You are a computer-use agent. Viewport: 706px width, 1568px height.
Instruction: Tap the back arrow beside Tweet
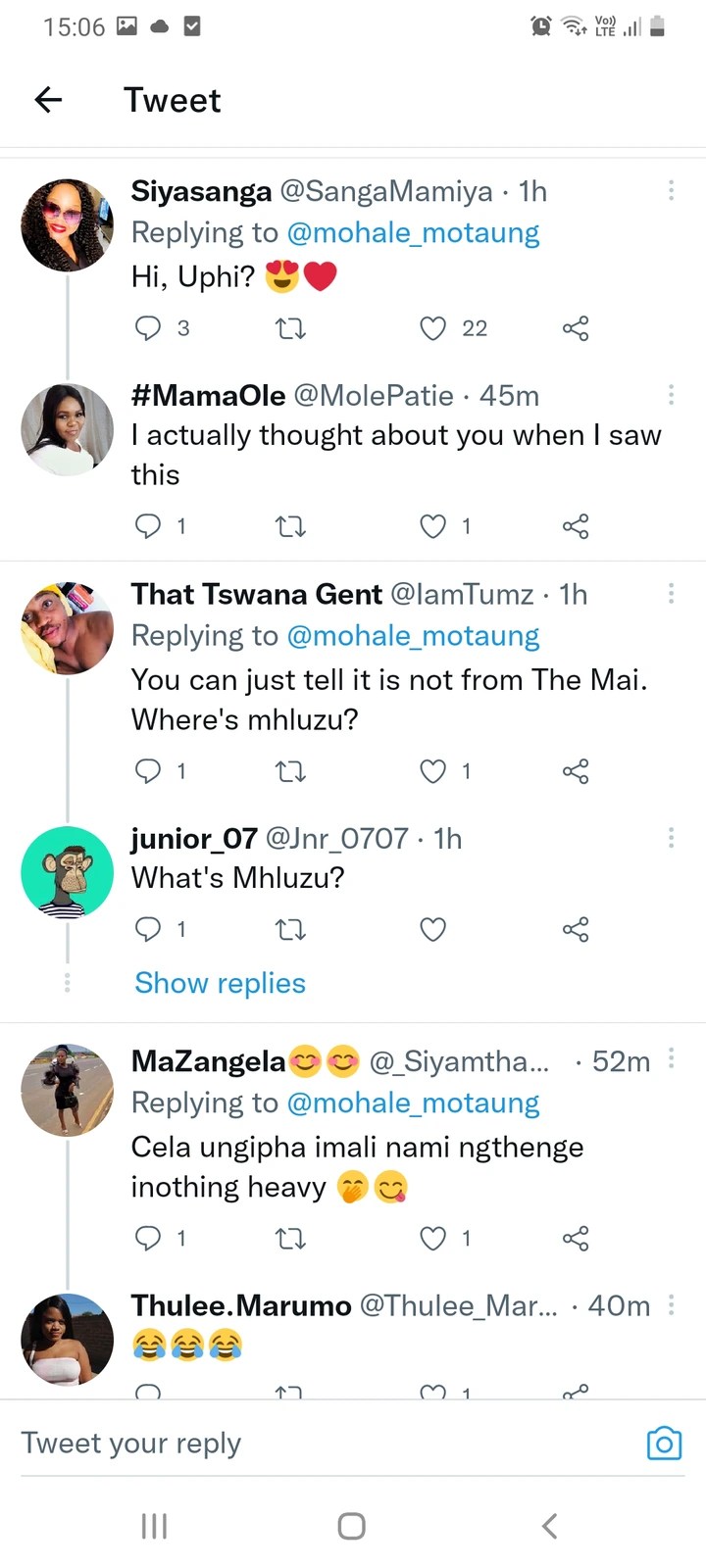point(48,99)
